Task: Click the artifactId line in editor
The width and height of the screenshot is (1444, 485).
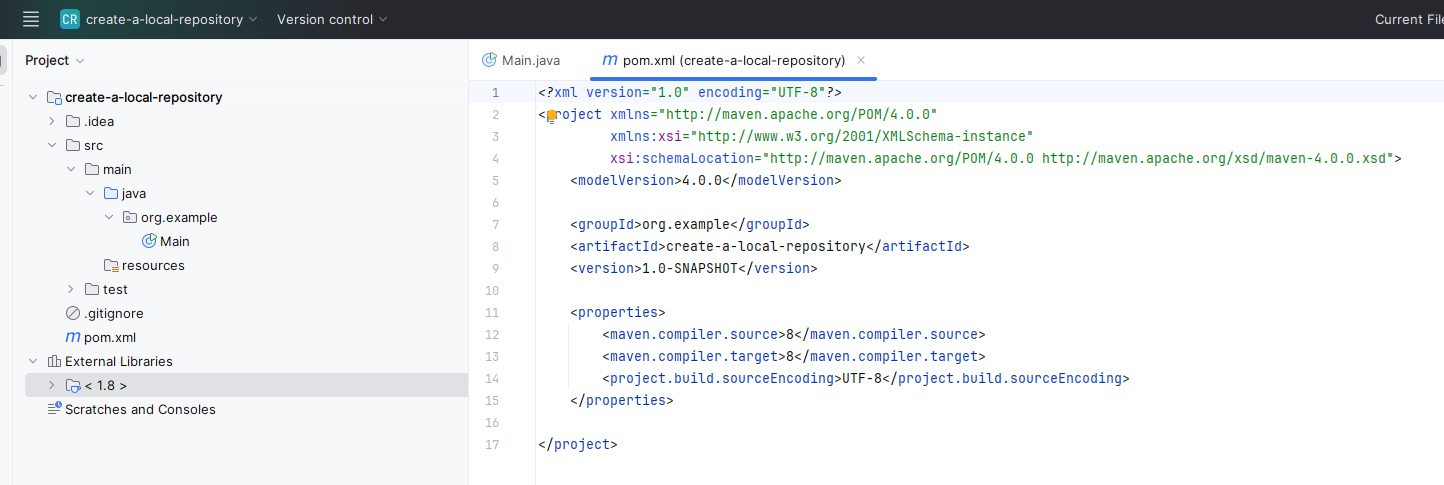Action: pos(770,247)
